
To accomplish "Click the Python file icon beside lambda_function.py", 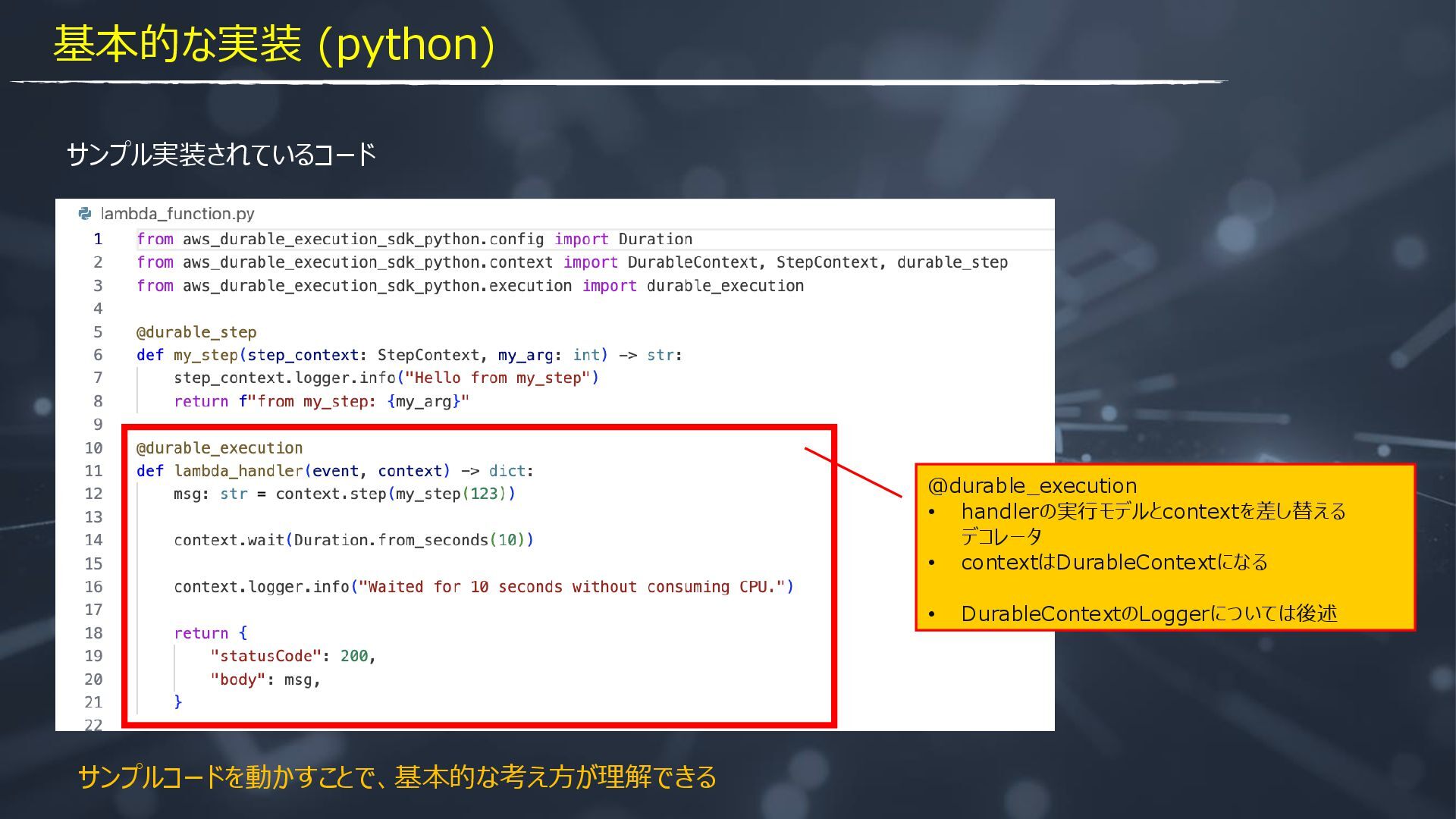I will click(85, 214).
